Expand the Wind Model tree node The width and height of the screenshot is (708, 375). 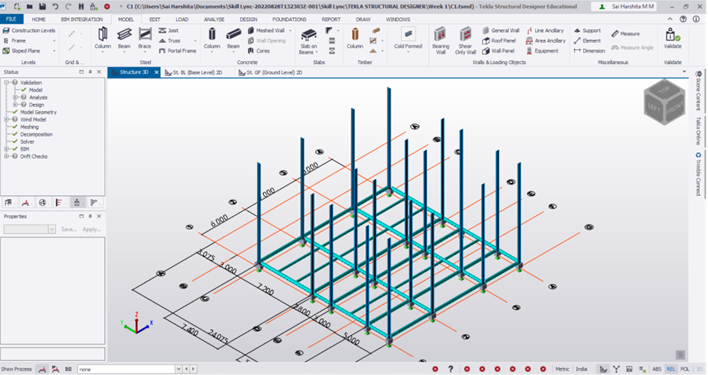[7, 120]
